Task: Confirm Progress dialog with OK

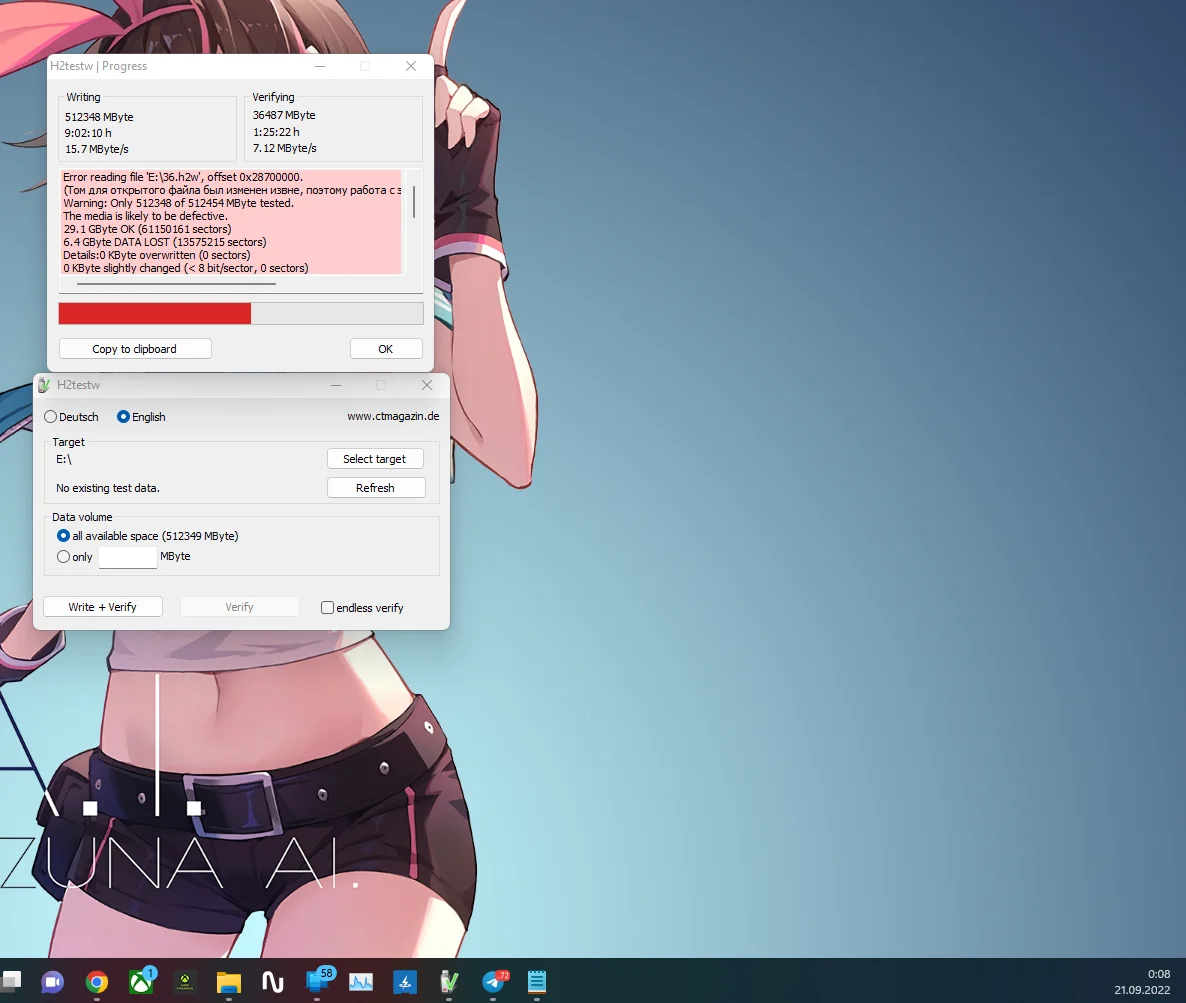Action: [386, 349]
